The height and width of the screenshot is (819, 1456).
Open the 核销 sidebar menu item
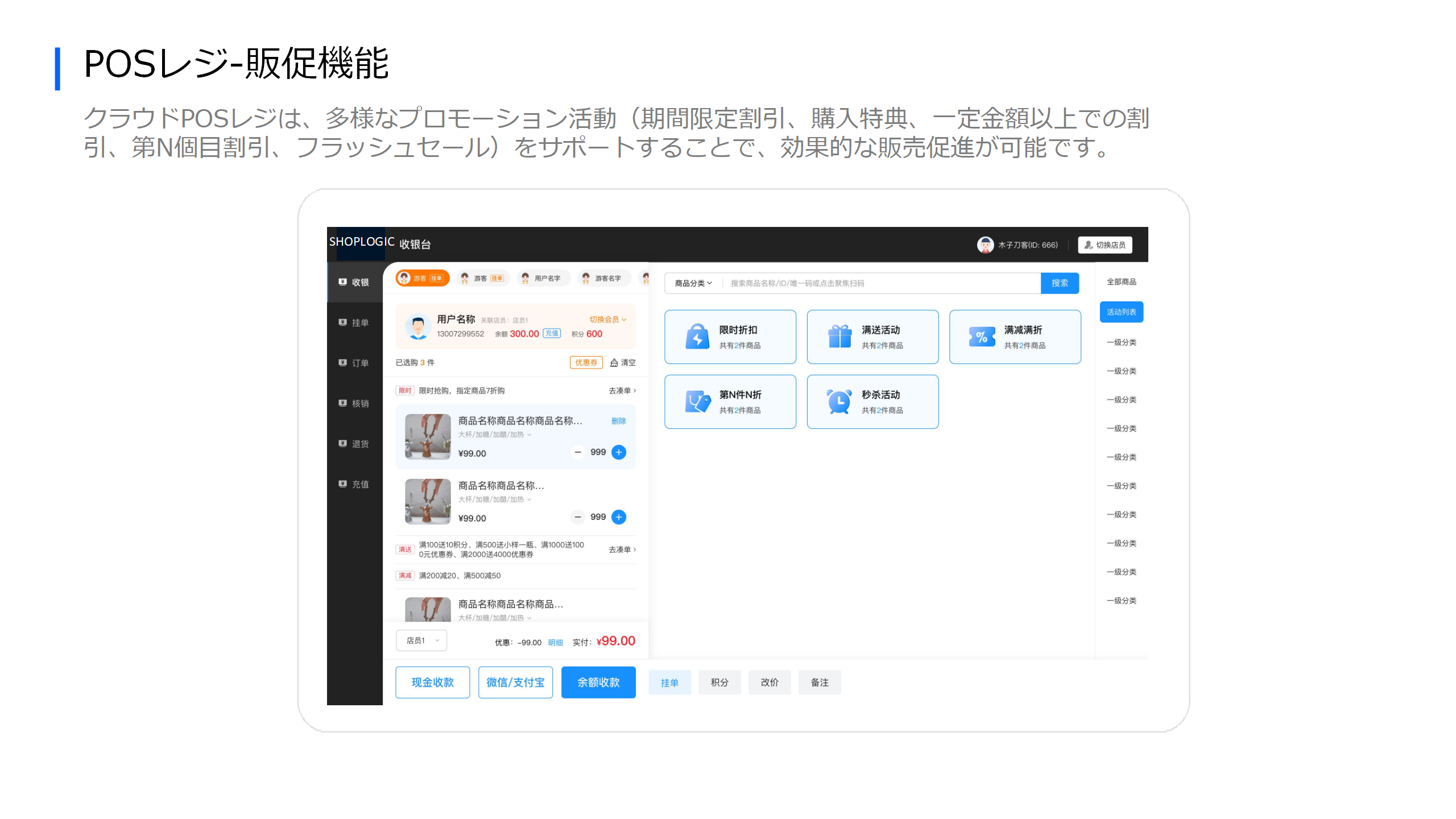(354, 403)
